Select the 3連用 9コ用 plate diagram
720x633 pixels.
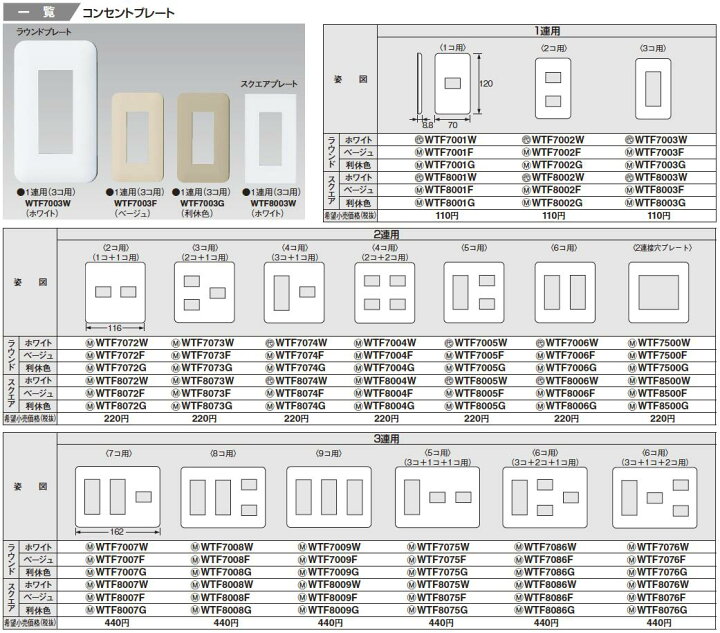point(329,497)
